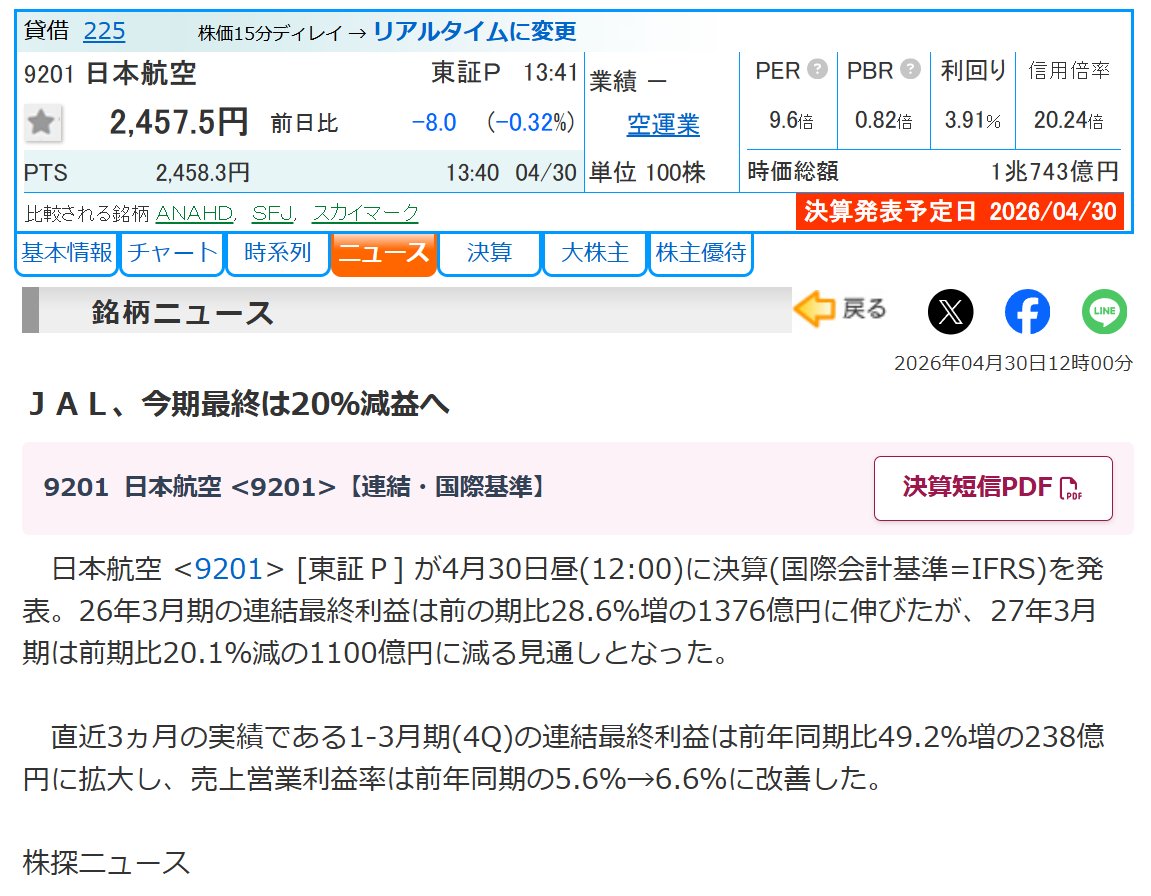
Task: Share the article on X
Action: (951, 312)
